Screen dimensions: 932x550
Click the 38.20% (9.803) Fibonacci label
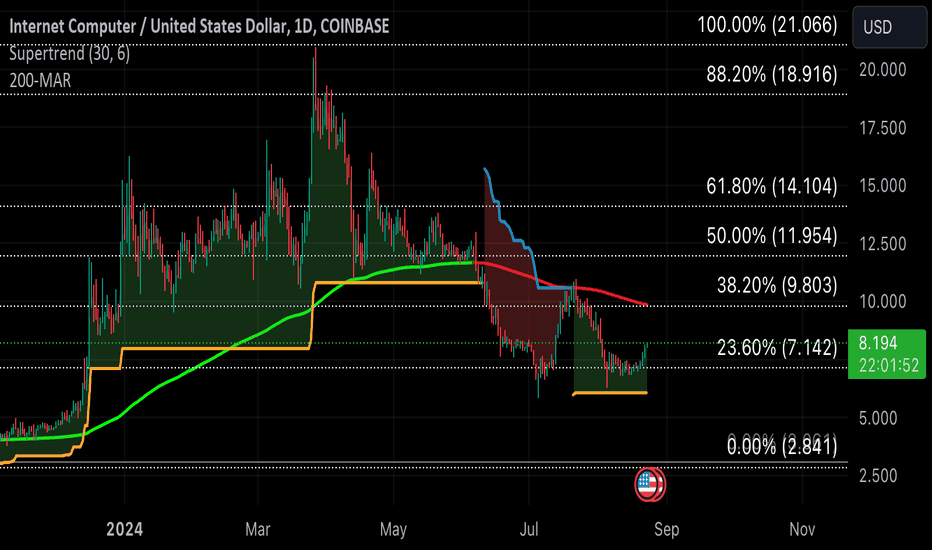777,285
